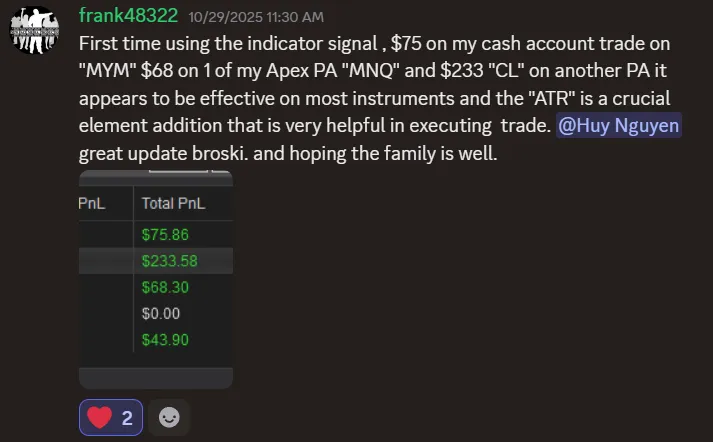
Task: Open the frank48322 username profile
Action: click(126, 17)
